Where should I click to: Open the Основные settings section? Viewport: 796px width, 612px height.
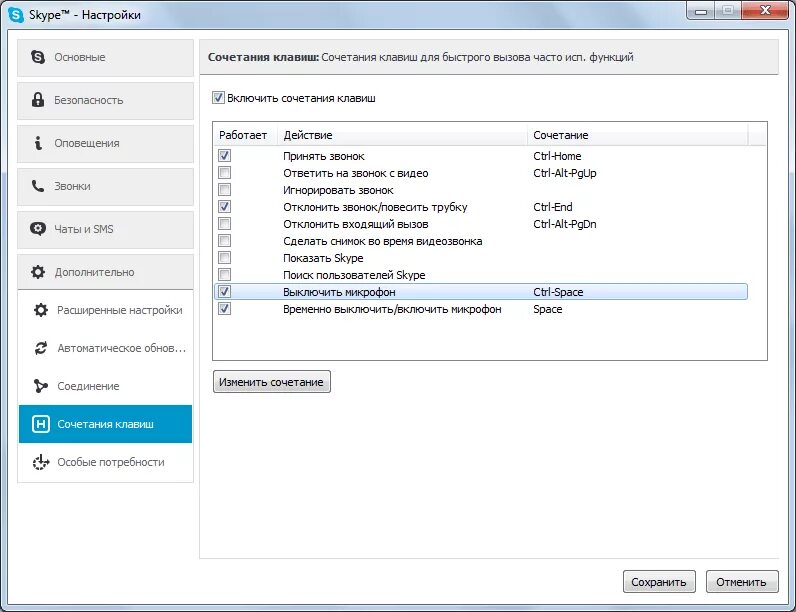106,57
